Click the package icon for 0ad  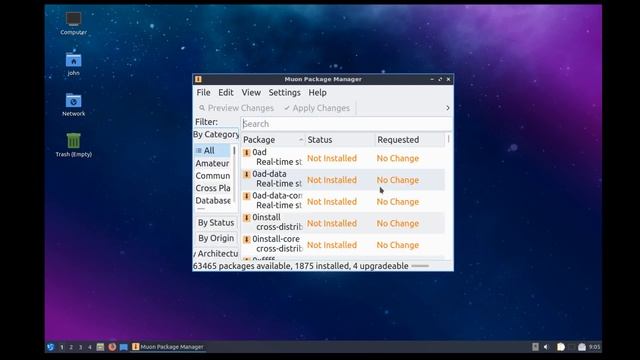pyautogui.click(x=247, y=153)
